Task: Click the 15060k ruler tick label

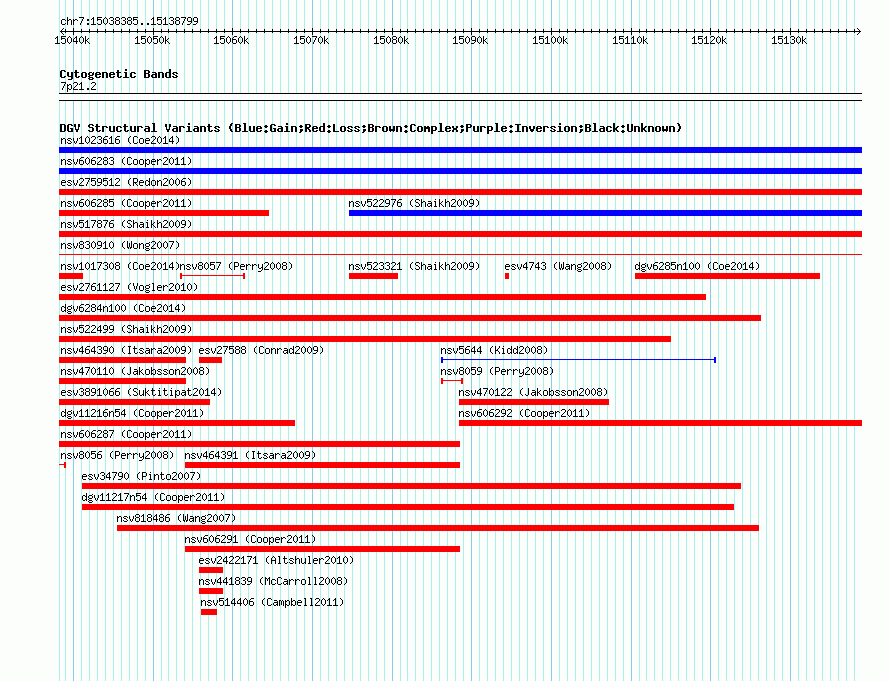Action: [231, 40]
